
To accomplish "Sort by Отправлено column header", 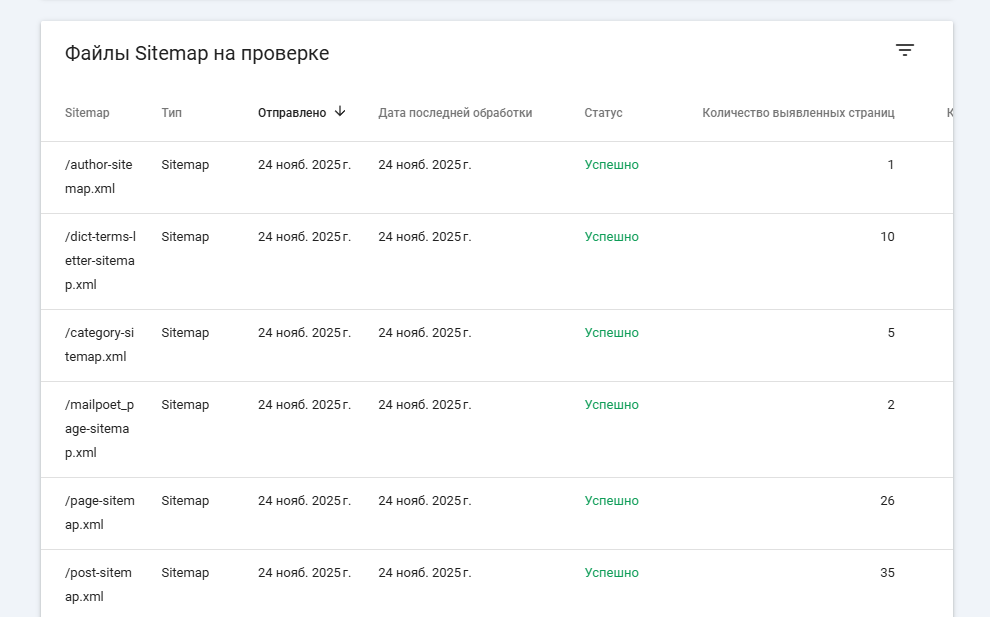I will (x=292, y=113).
